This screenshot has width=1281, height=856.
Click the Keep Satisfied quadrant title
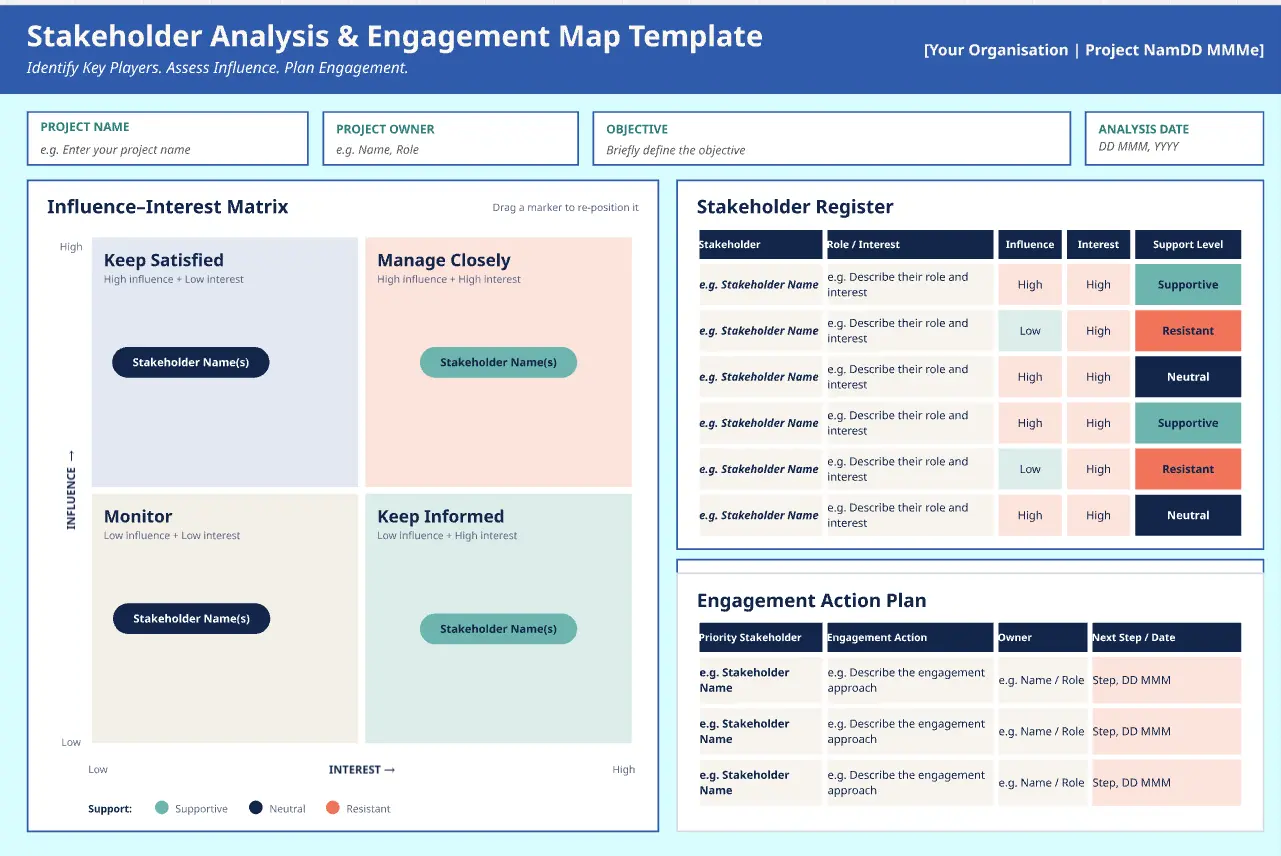tap(164, 260)
